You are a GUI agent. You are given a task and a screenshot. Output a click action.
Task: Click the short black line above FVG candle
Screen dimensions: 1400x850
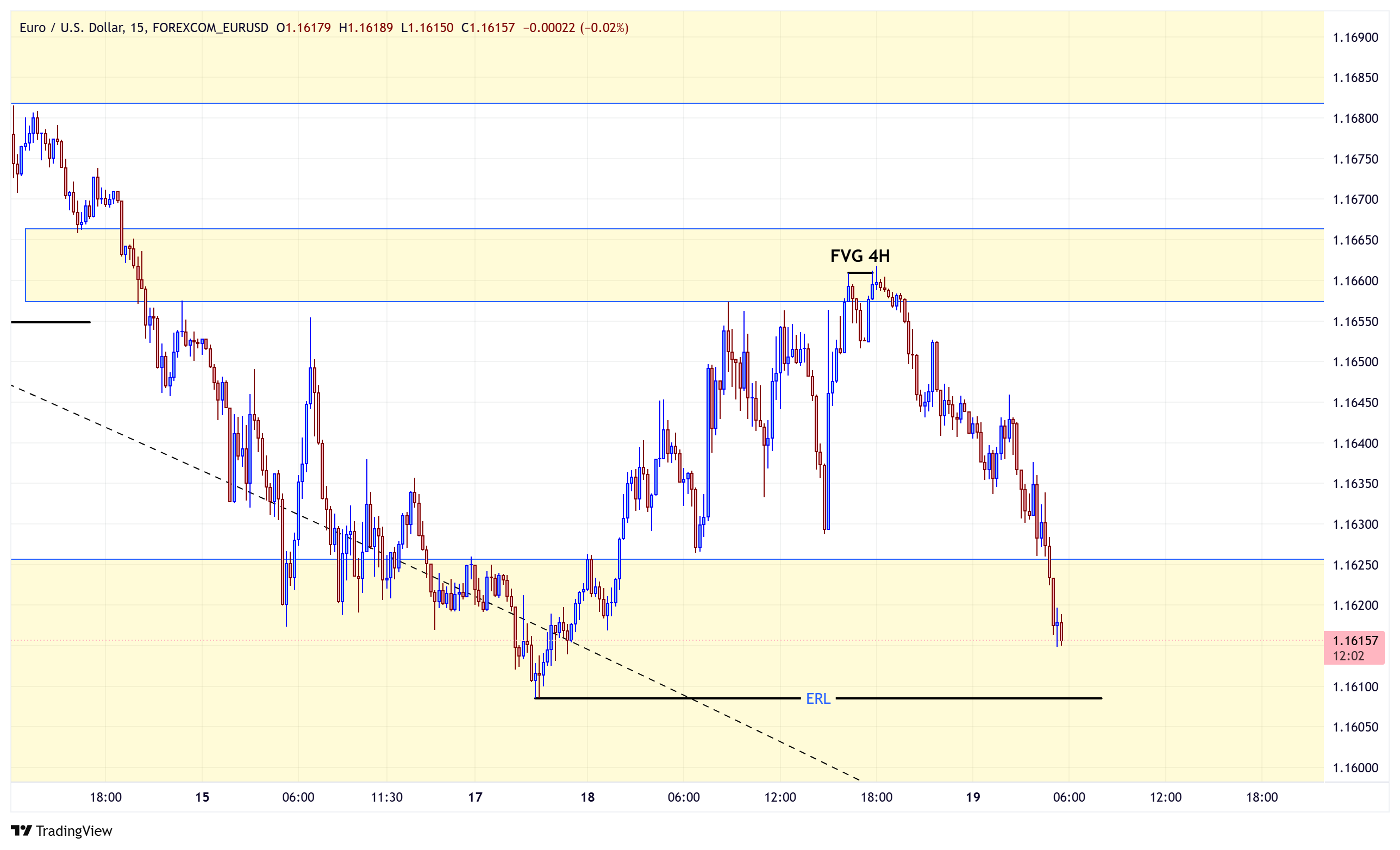pos(860,273)
